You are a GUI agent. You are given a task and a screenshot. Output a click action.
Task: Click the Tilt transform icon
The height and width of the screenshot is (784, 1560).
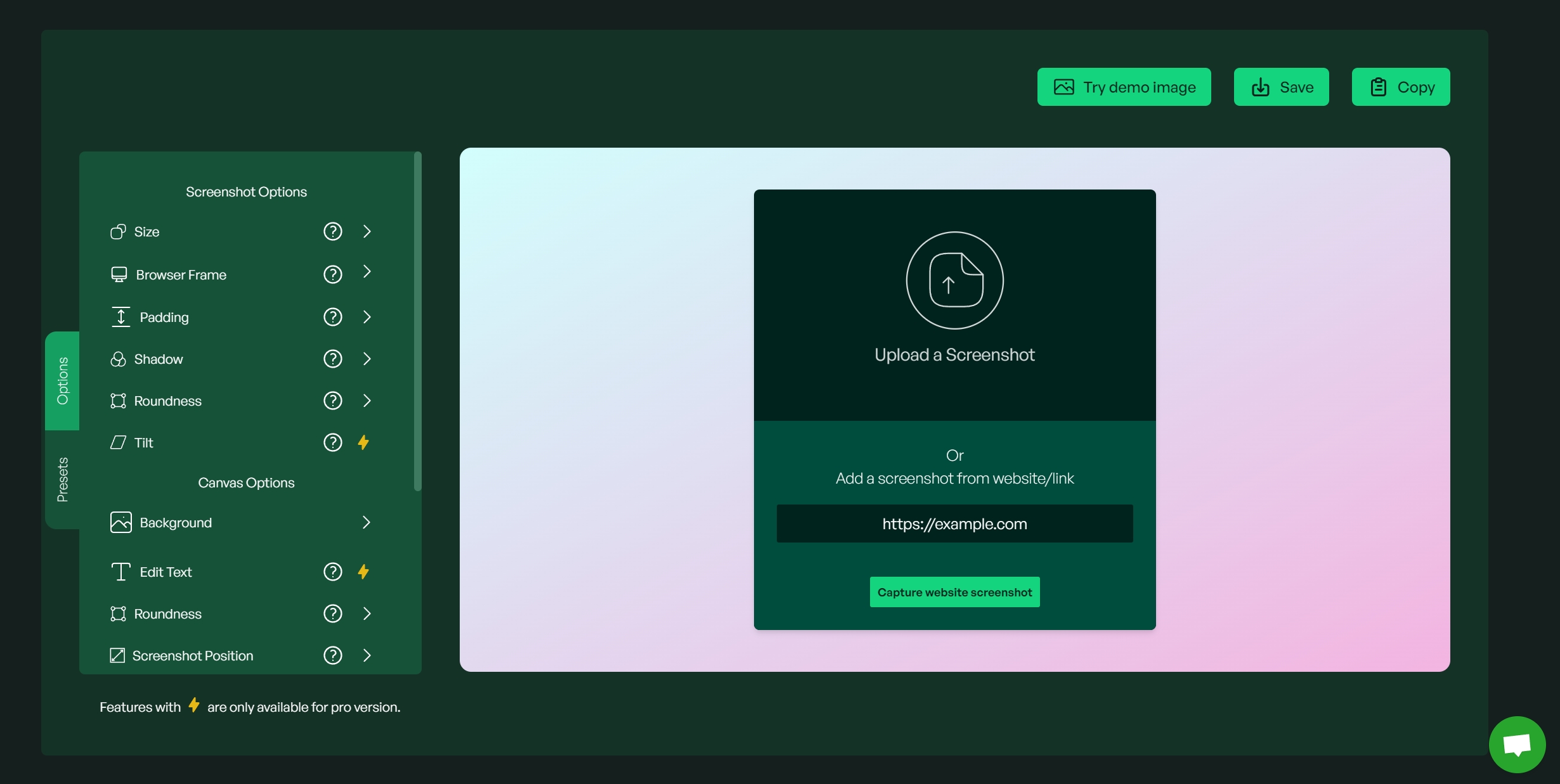pos(118,442)
